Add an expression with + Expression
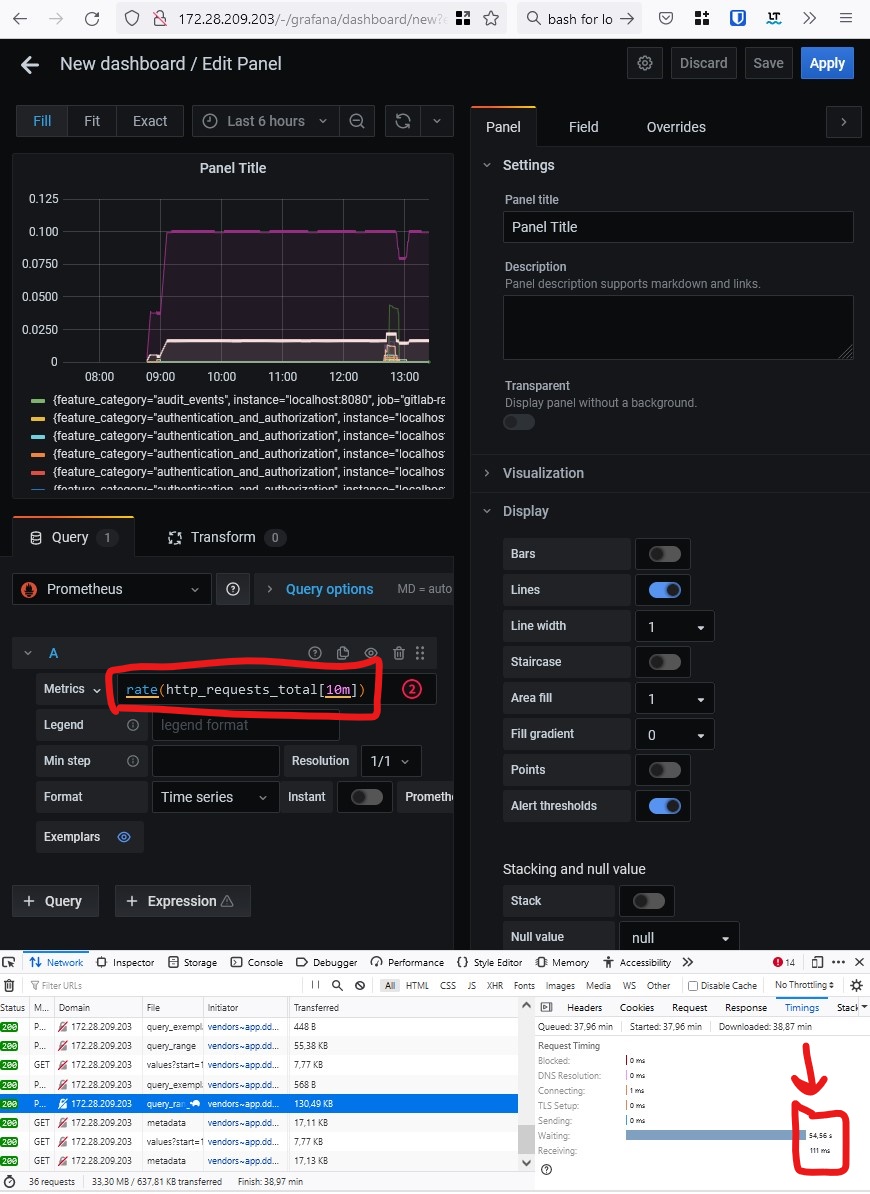 click(183, 902)
